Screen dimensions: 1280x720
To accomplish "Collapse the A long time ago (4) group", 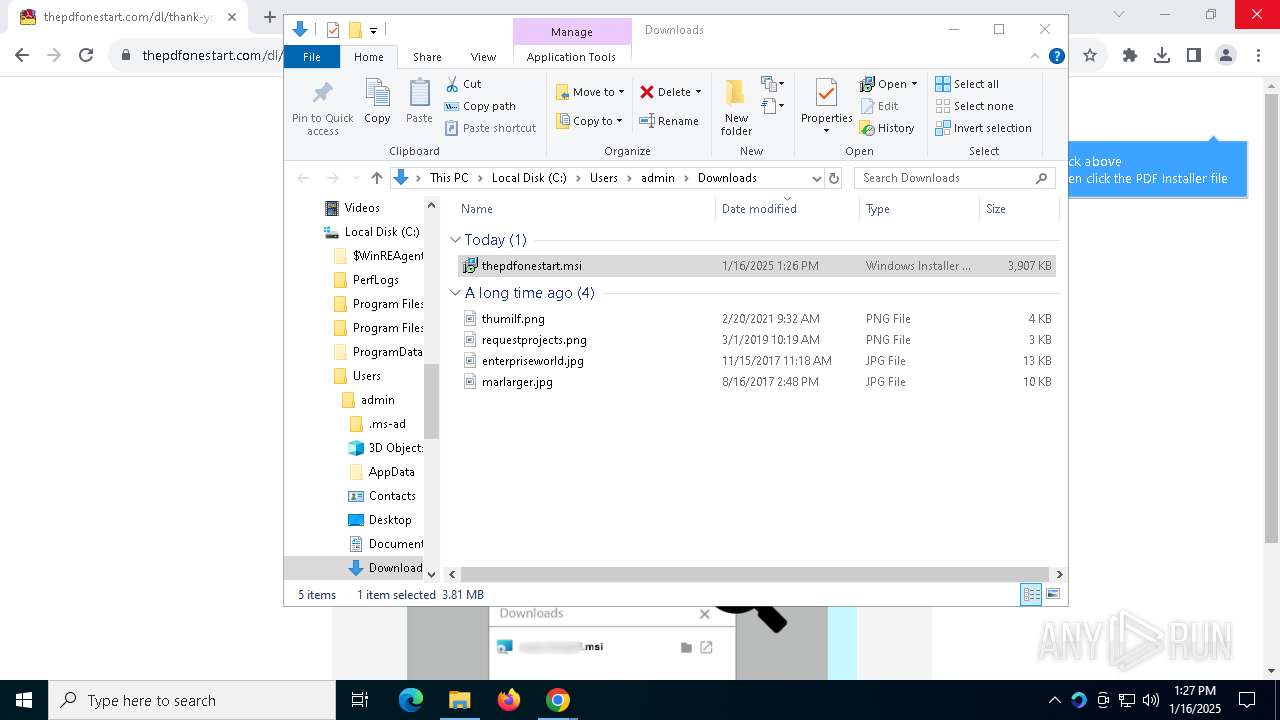I will point(455,293).
